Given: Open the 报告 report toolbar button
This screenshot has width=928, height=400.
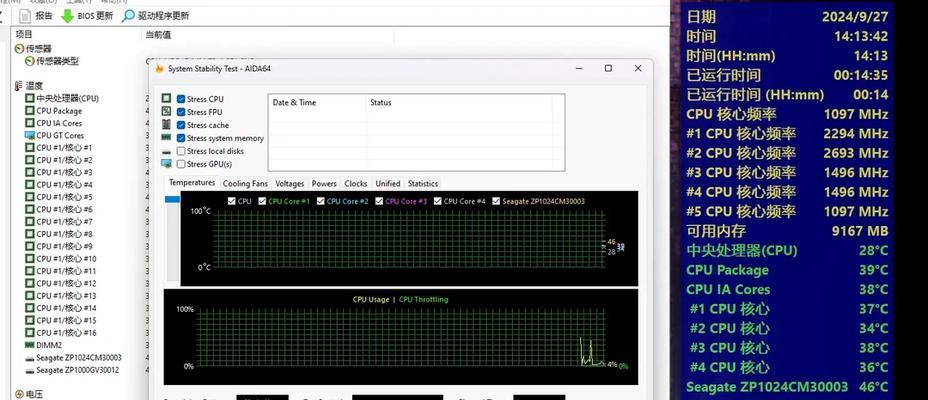Looking at the screenshot, I should [36, 16].
